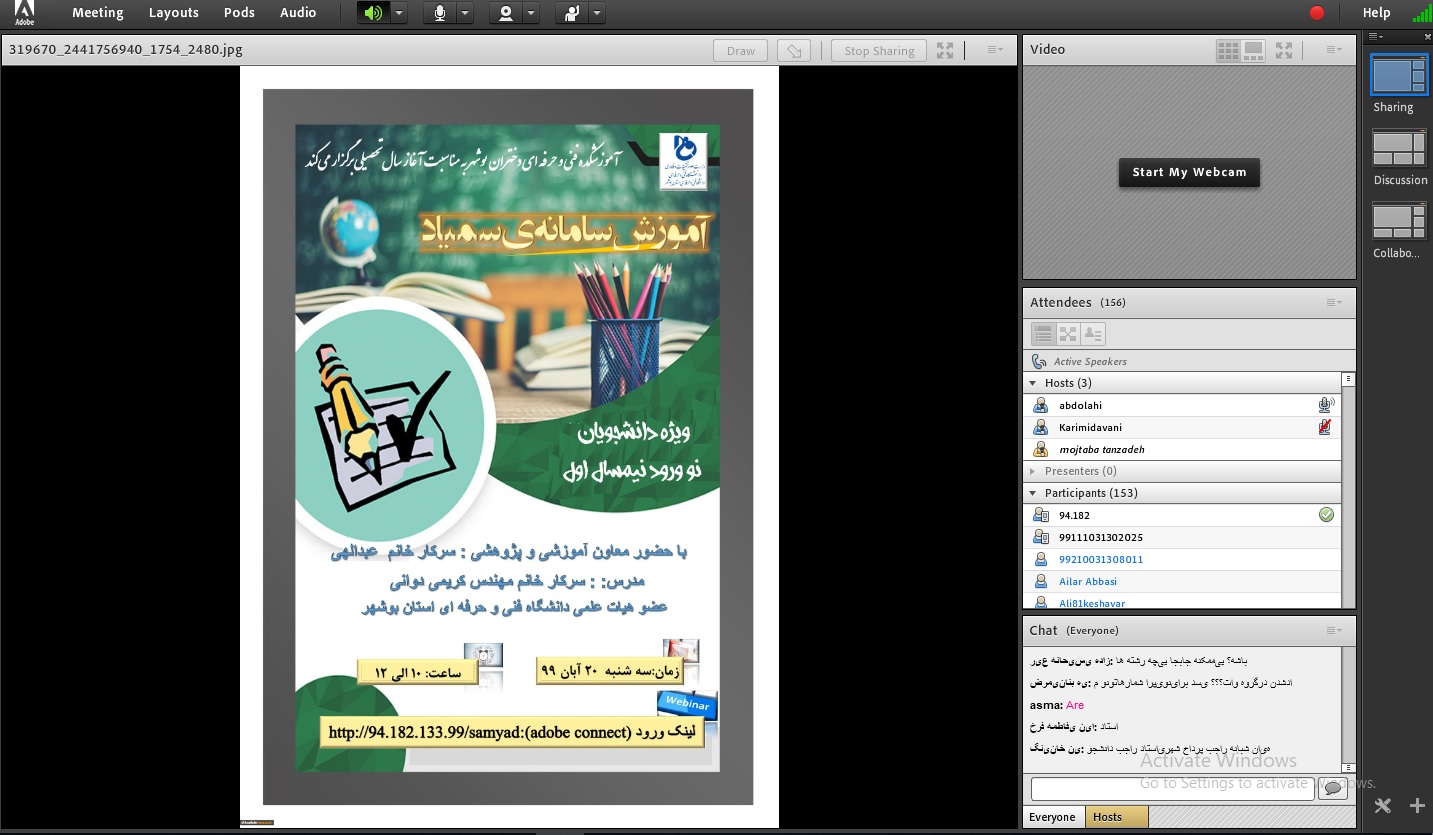Click the send chat message icon
This screenshot has width=1433, height=835.
pos(1332,789)
